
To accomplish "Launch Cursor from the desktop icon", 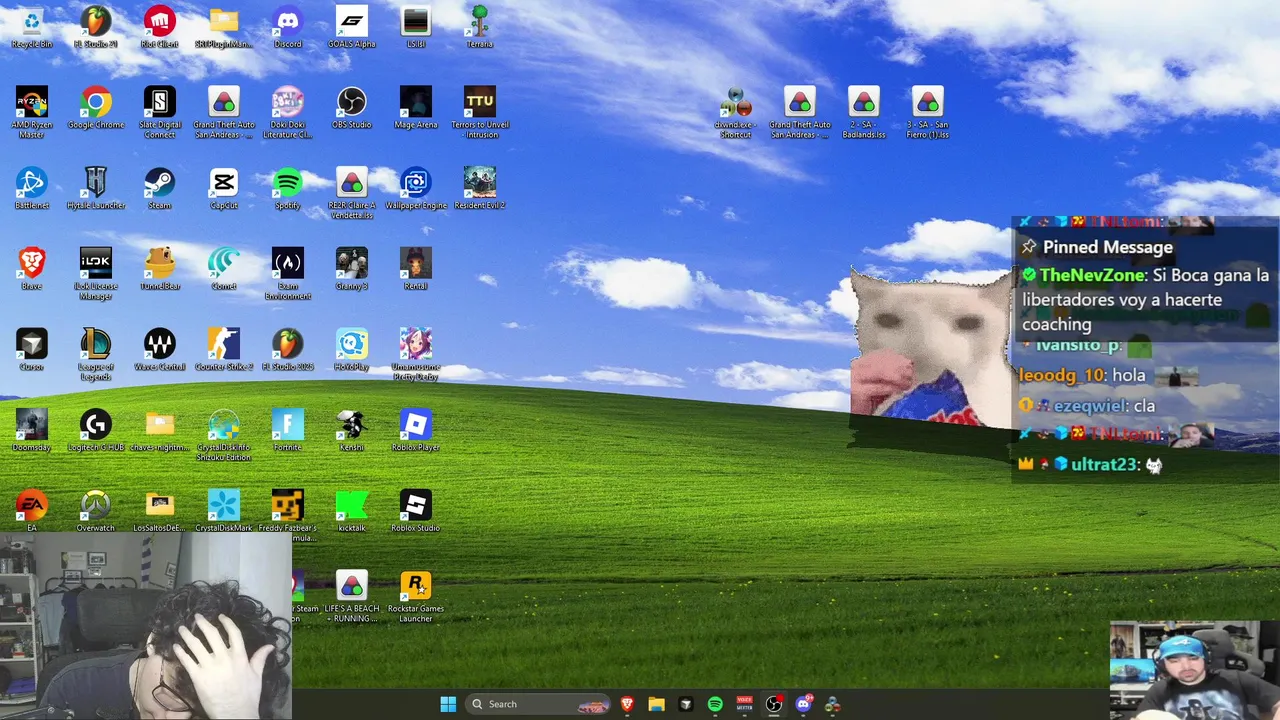I will coord(32,351).
